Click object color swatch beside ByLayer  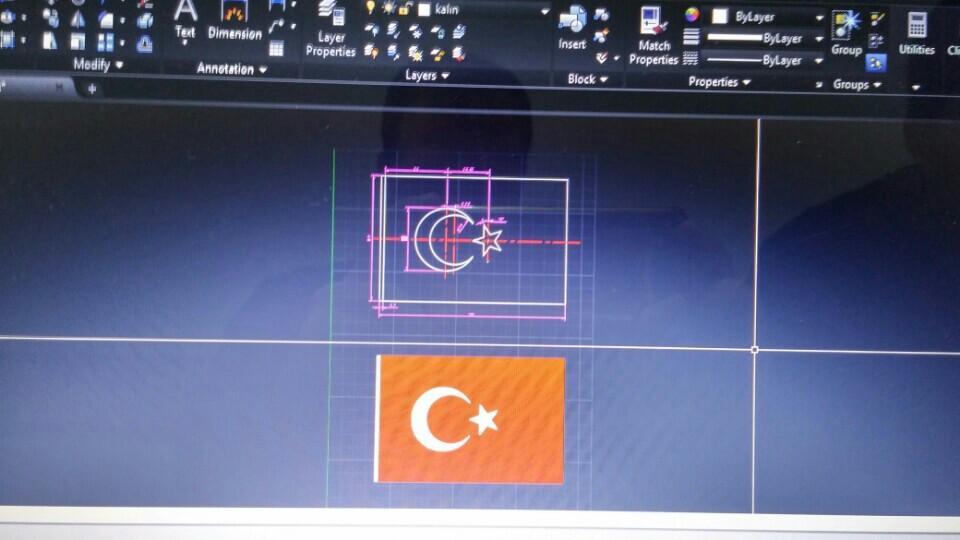719,17
